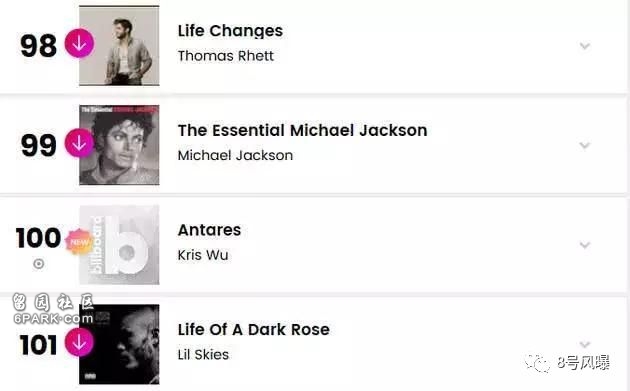The width and height of the screenshot is (630, 391).
Task: Open the Life Of A Dark Rose cover
Action: pos(119,344)
